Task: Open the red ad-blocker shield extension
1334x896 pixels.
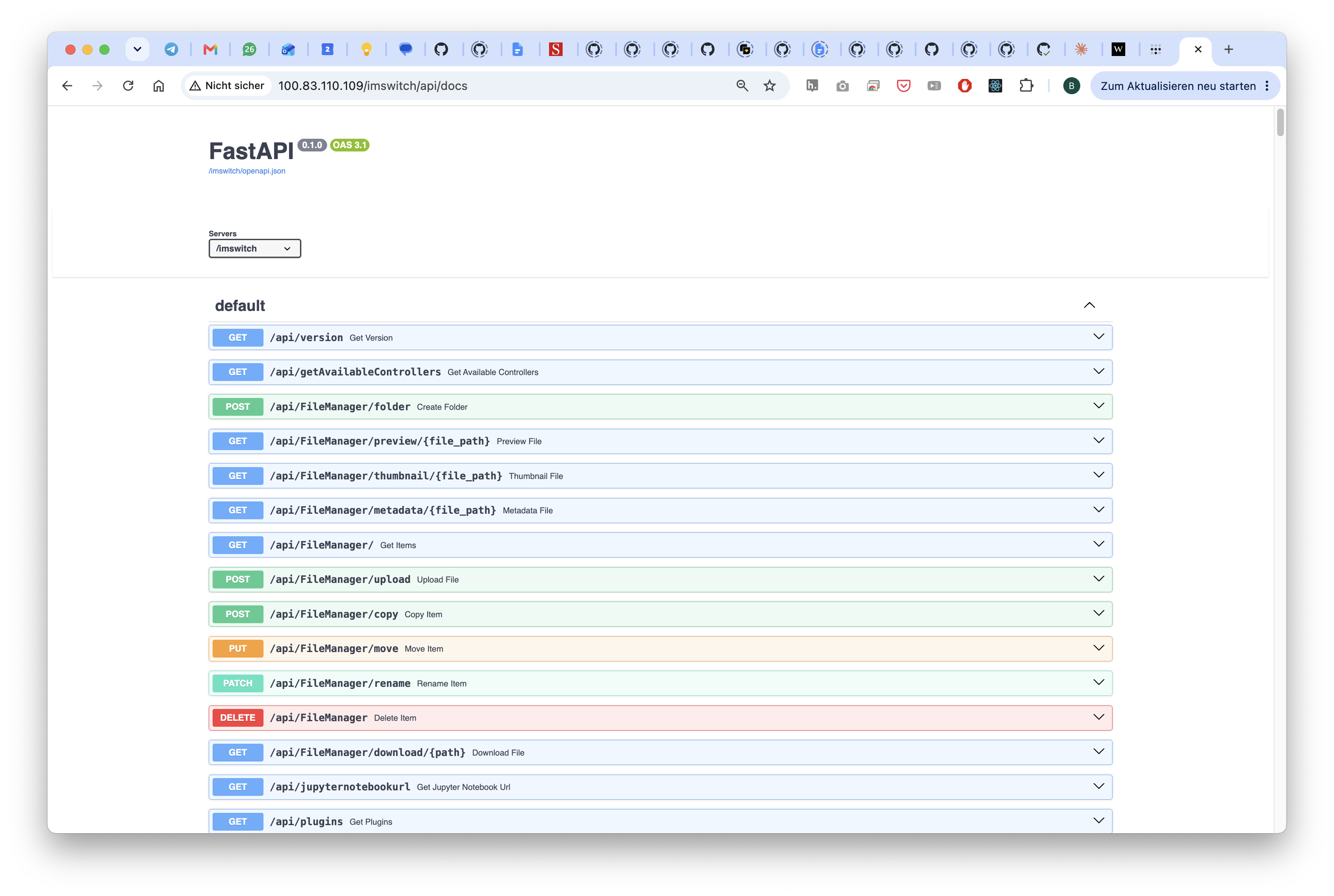Action: (965, 86)
